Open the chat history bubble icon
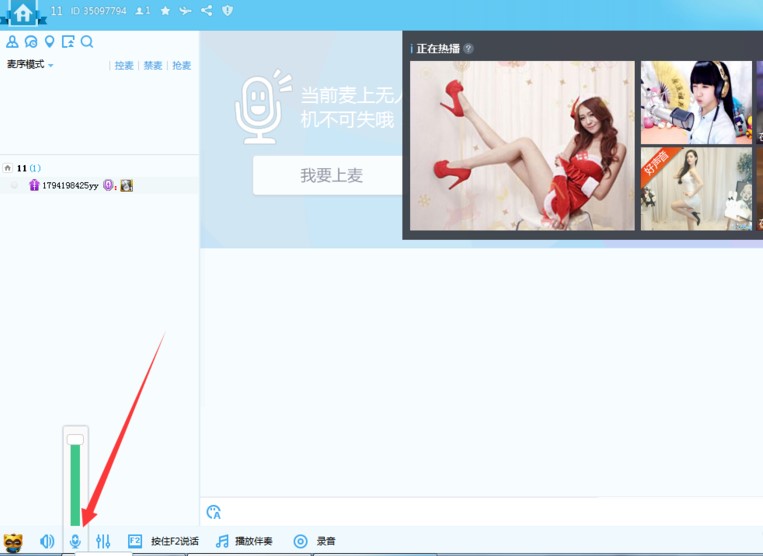 [x=31, y=42]
